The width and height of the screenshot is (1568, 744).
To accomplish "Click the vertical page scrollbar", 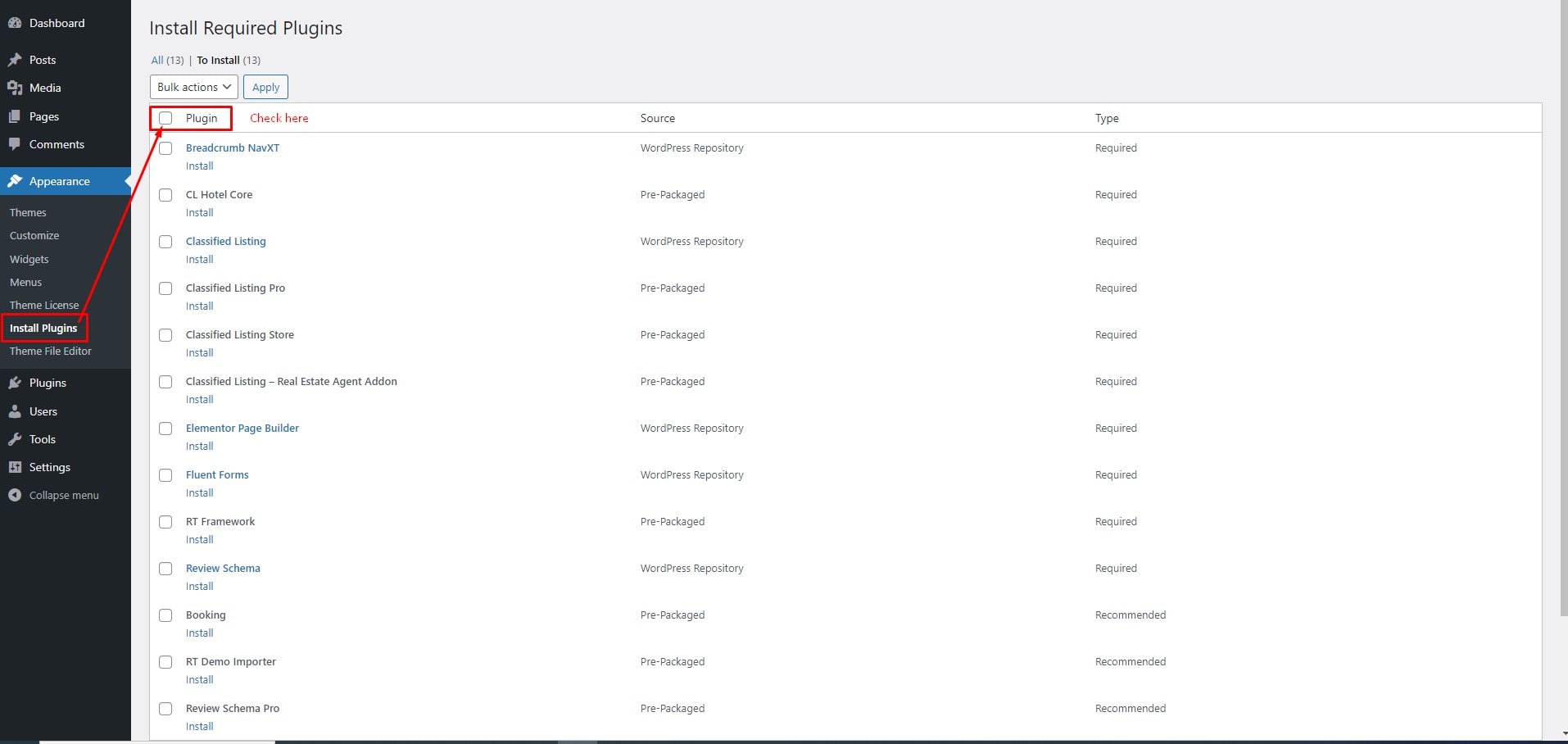I will pyautogui.click(x=1562, y=307).
